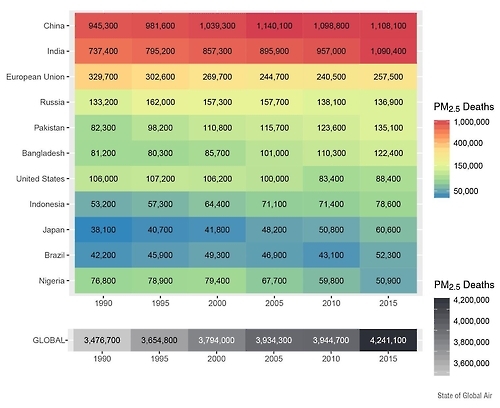
Task: Click the 2005 year label under Nigeria row
Action: point(274,303)
